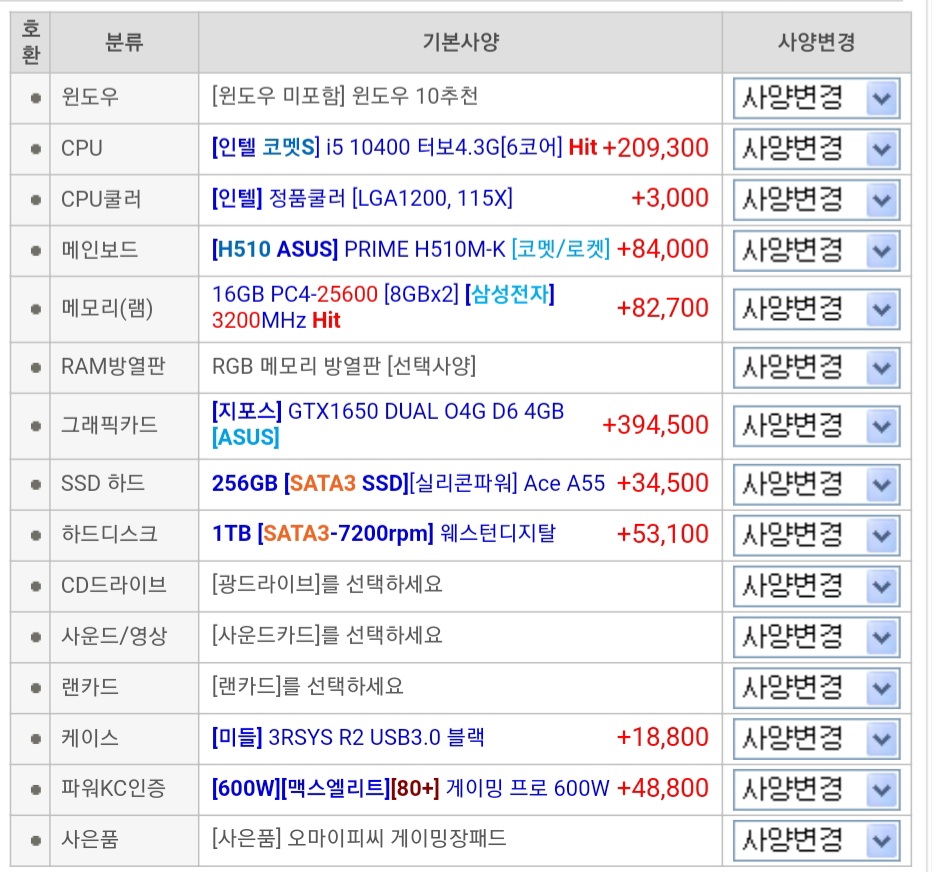Image resolution: width=935 pixels, height=872 pixels.
Task: Click the 오마이피씨 게이밍장패드 gift text
Action: tap(359, 839)
